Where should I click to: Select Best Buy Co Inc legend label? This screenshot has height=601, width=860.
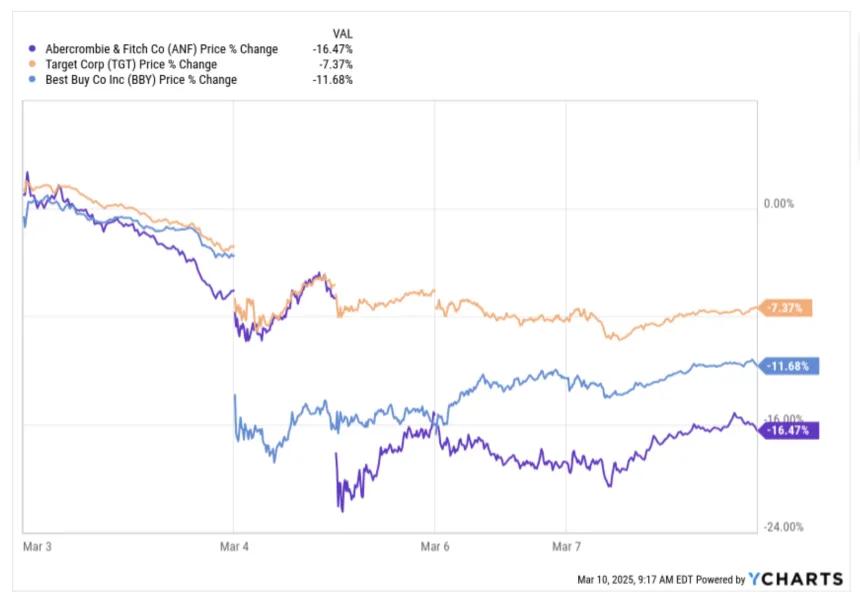tap(141, 80)
